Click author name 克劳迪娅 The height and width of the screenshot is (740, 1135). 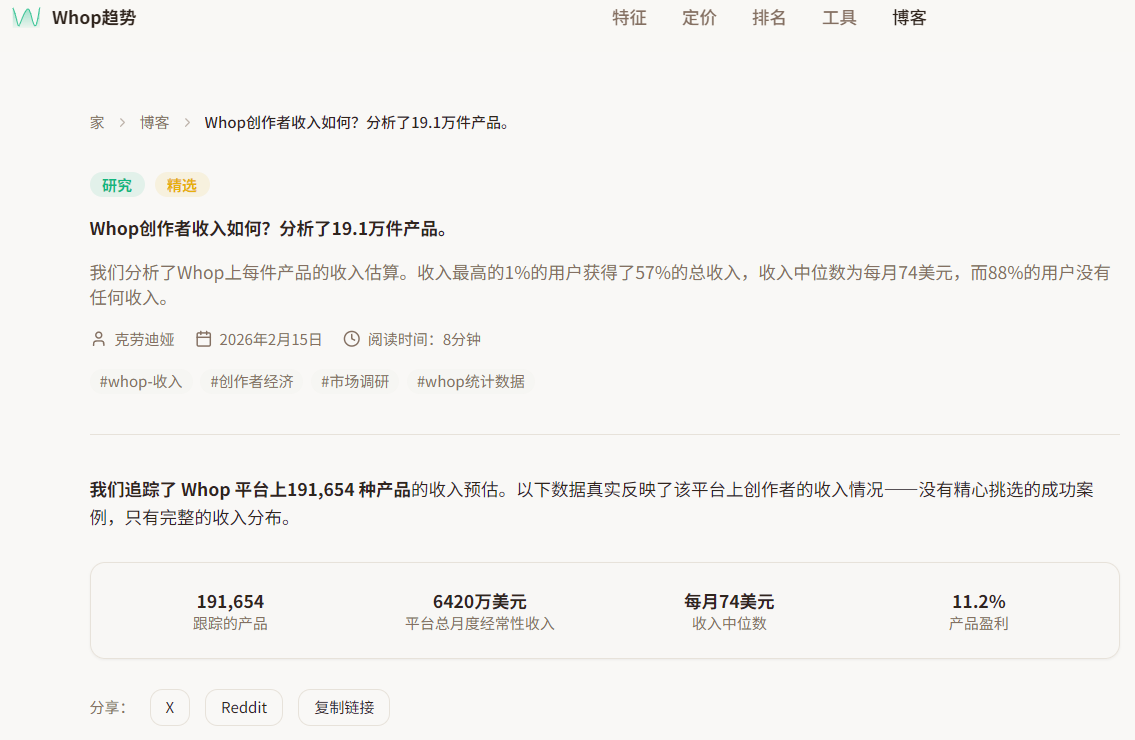(144, 340)
